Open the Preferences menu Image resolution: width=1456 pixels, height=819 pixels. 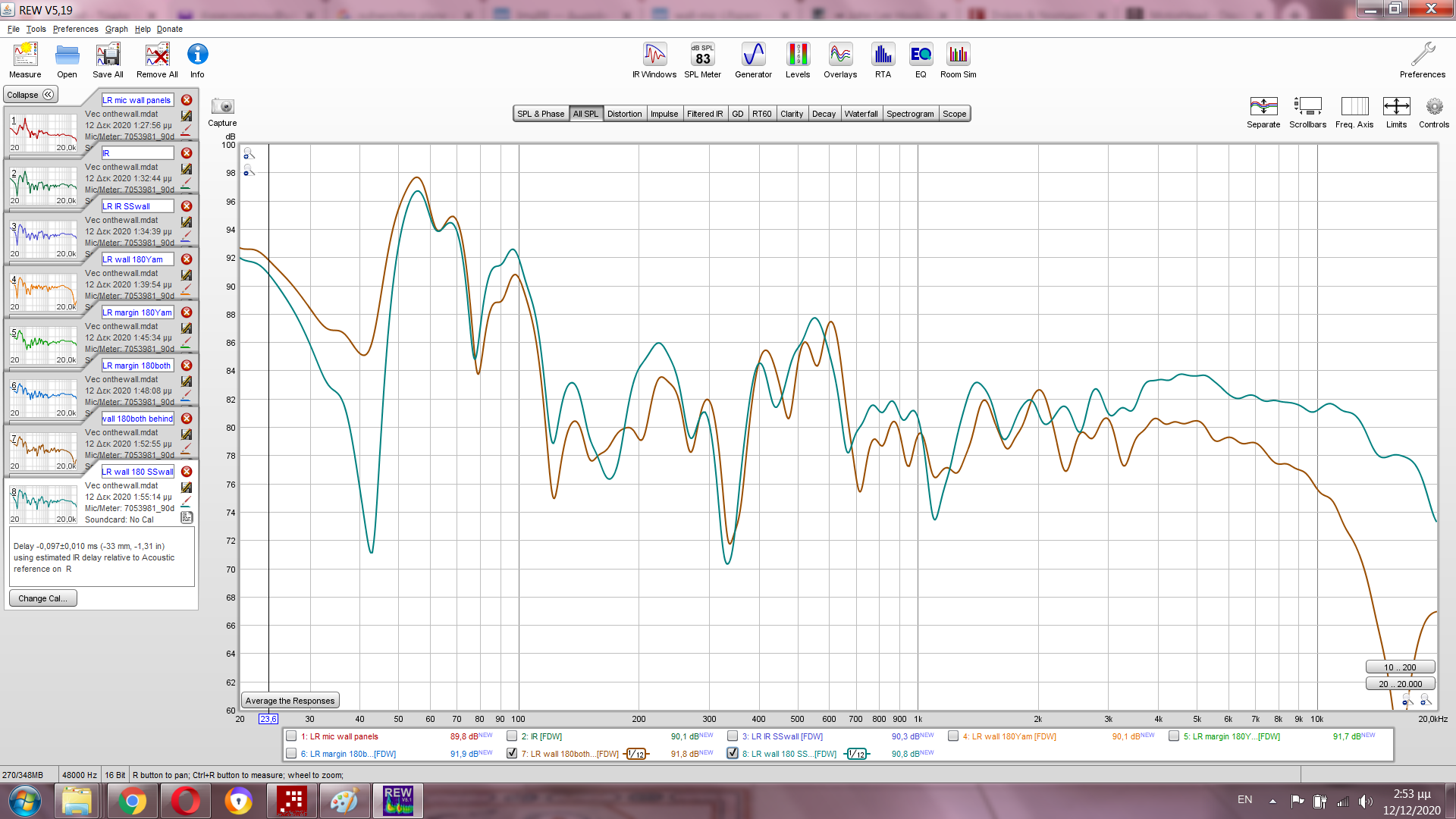click(x=75, y=29)
